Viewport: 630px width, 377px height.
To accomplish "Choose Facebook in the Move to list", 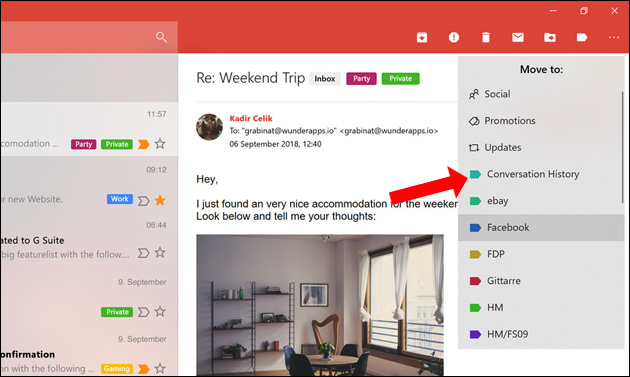I will tap(541, 227).
